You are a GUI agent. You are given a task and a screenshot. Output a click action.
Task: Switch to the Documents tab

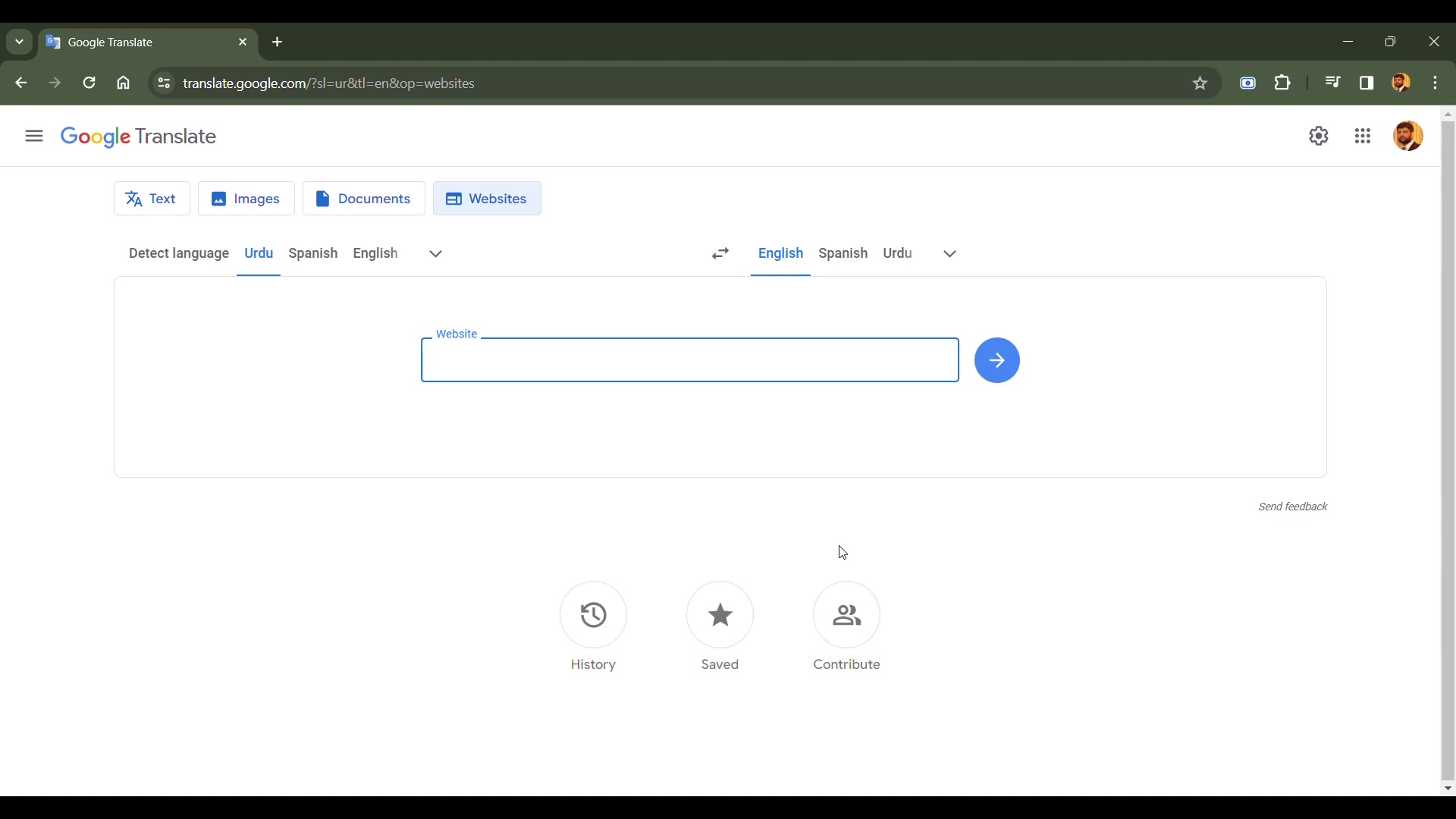click(364, 198)
